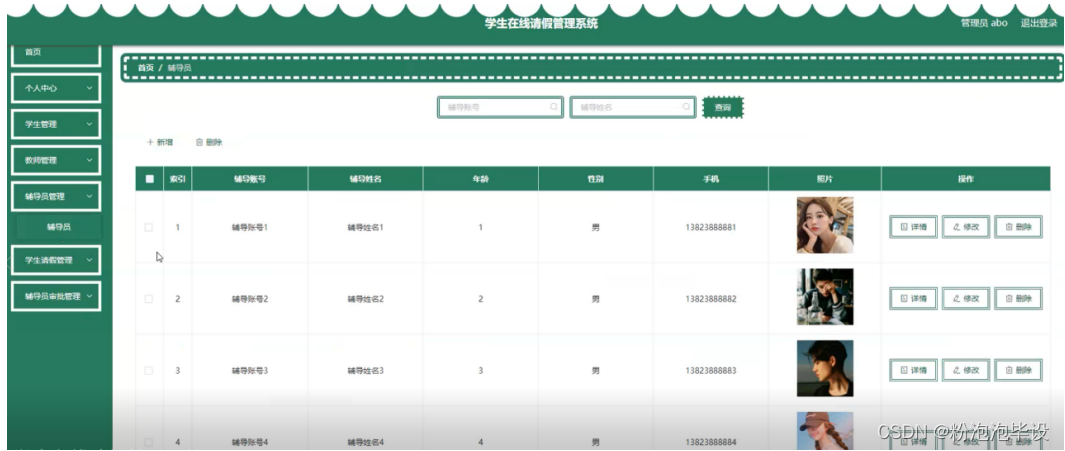The height and width of the screenshot is (451, 1065).
Task: Click phone number 13823888881
Action: [x=711, y=228]
